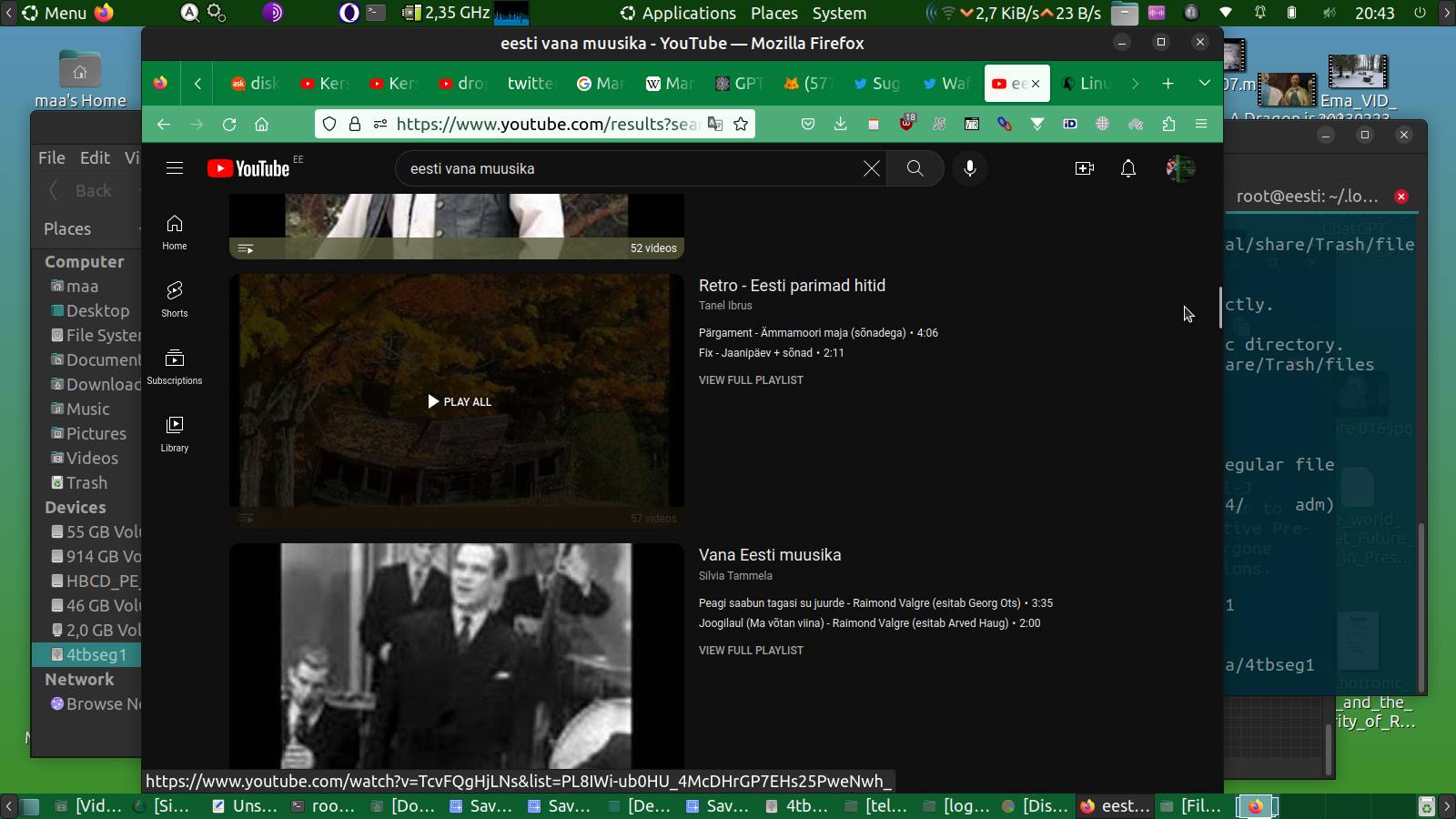Open Firefox list all tabs dropdown
The image size is (1456, 819).
click(1204, 83)
